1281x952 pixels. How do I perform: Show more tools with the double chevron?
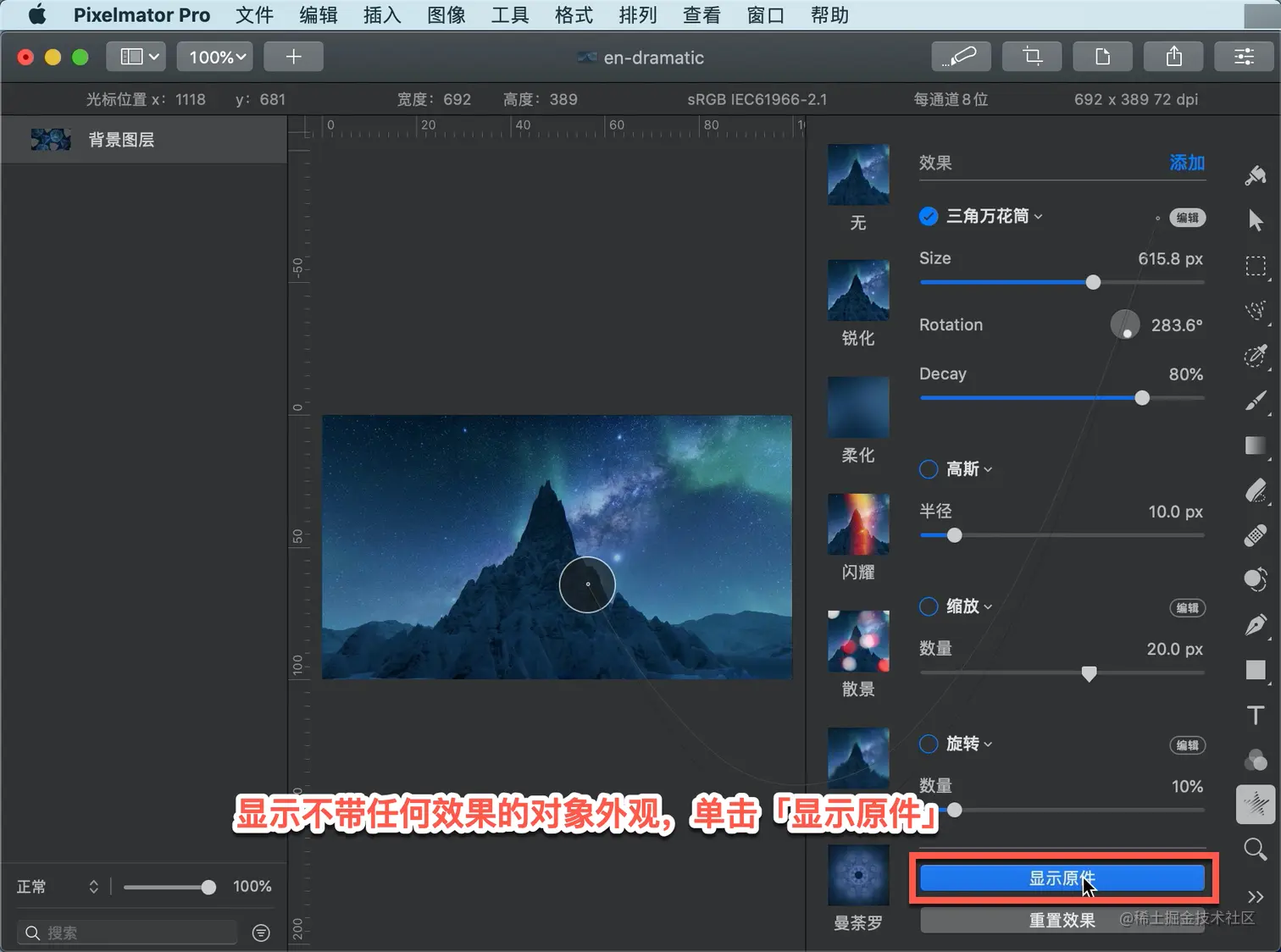[1256, 896]
